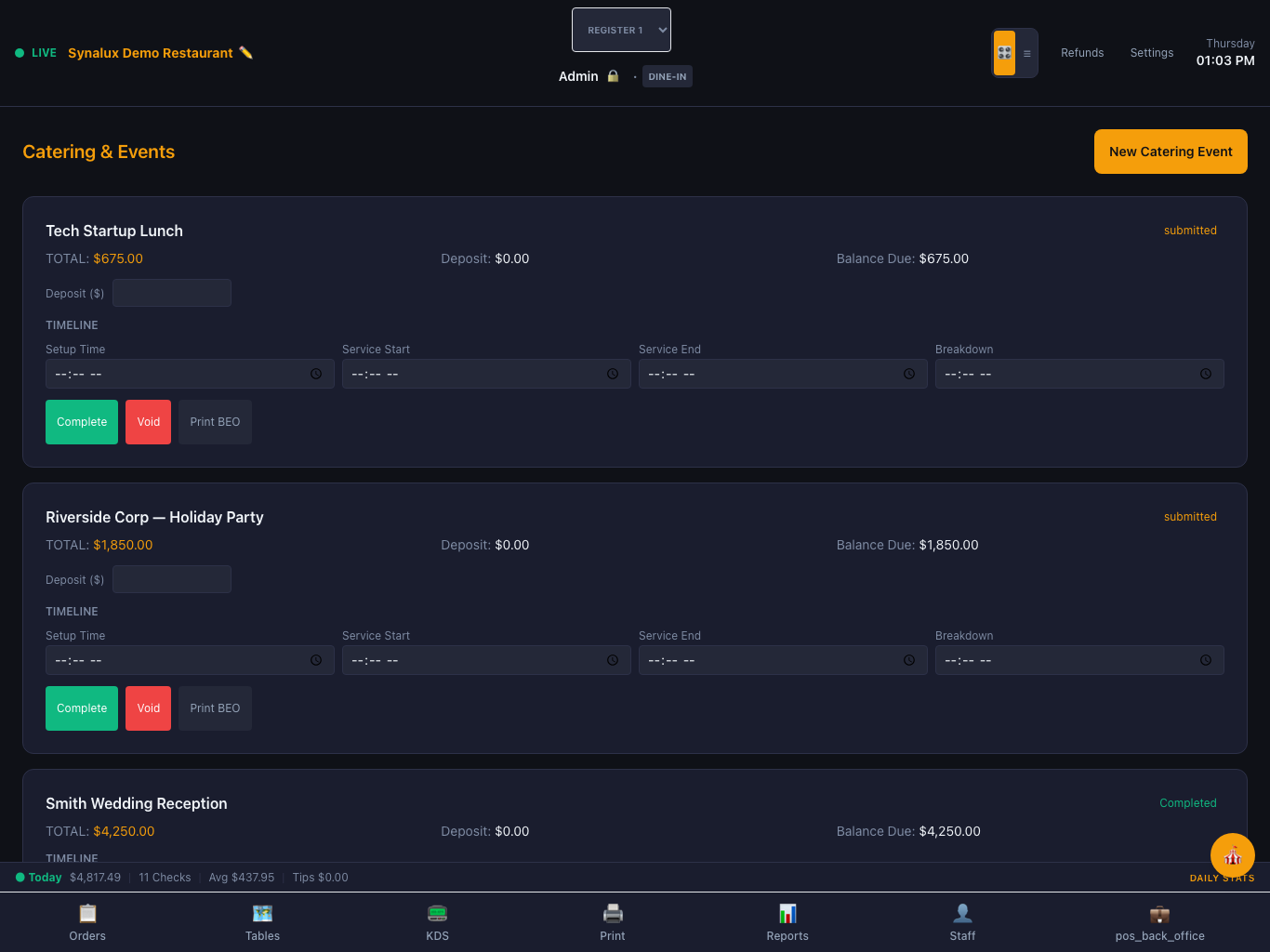
Task: Open Settings in the top bar
Action: (1152, 53)
